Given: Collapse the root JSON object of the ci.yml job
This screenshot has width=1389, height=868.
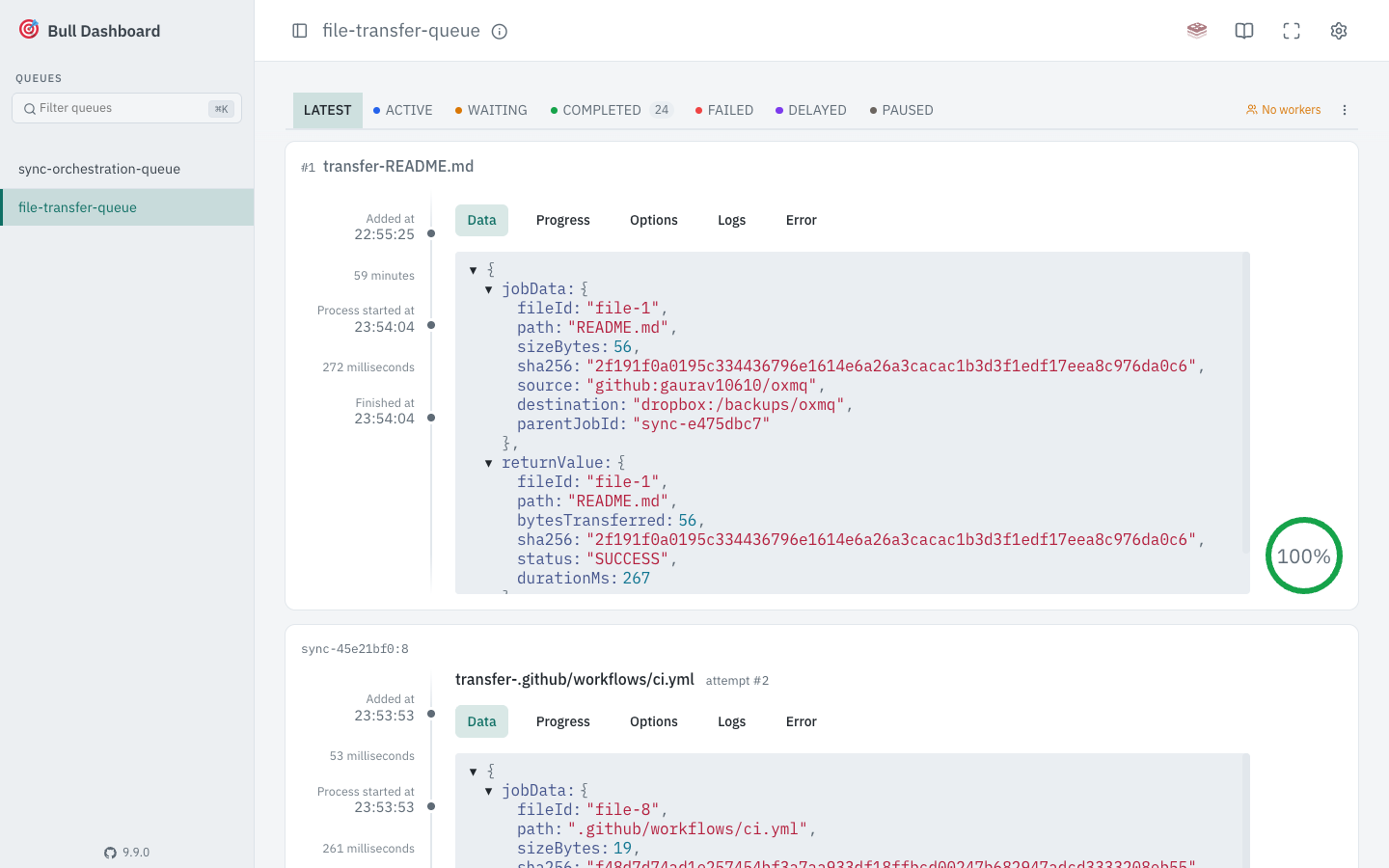Looking at the screenshot, I should pyautogui.click(x=474, y=772).
